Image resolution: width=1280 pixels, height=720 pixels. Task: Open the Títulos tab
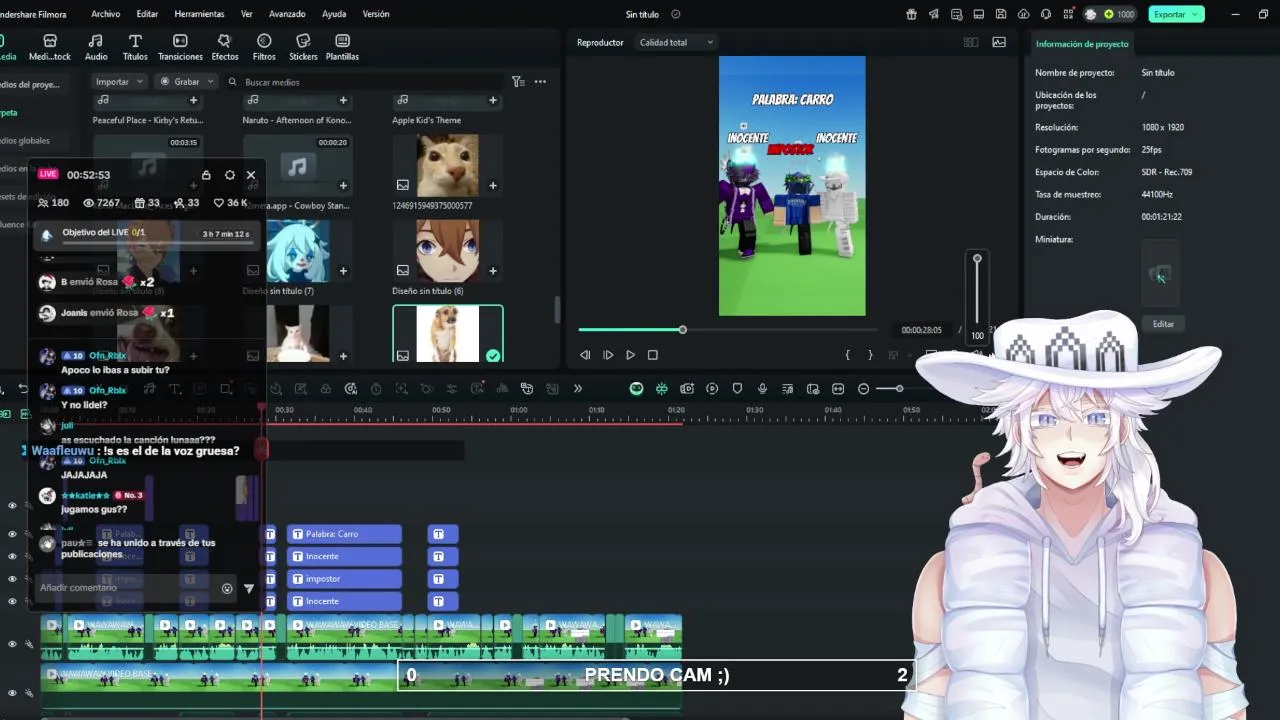coord(135,47)
